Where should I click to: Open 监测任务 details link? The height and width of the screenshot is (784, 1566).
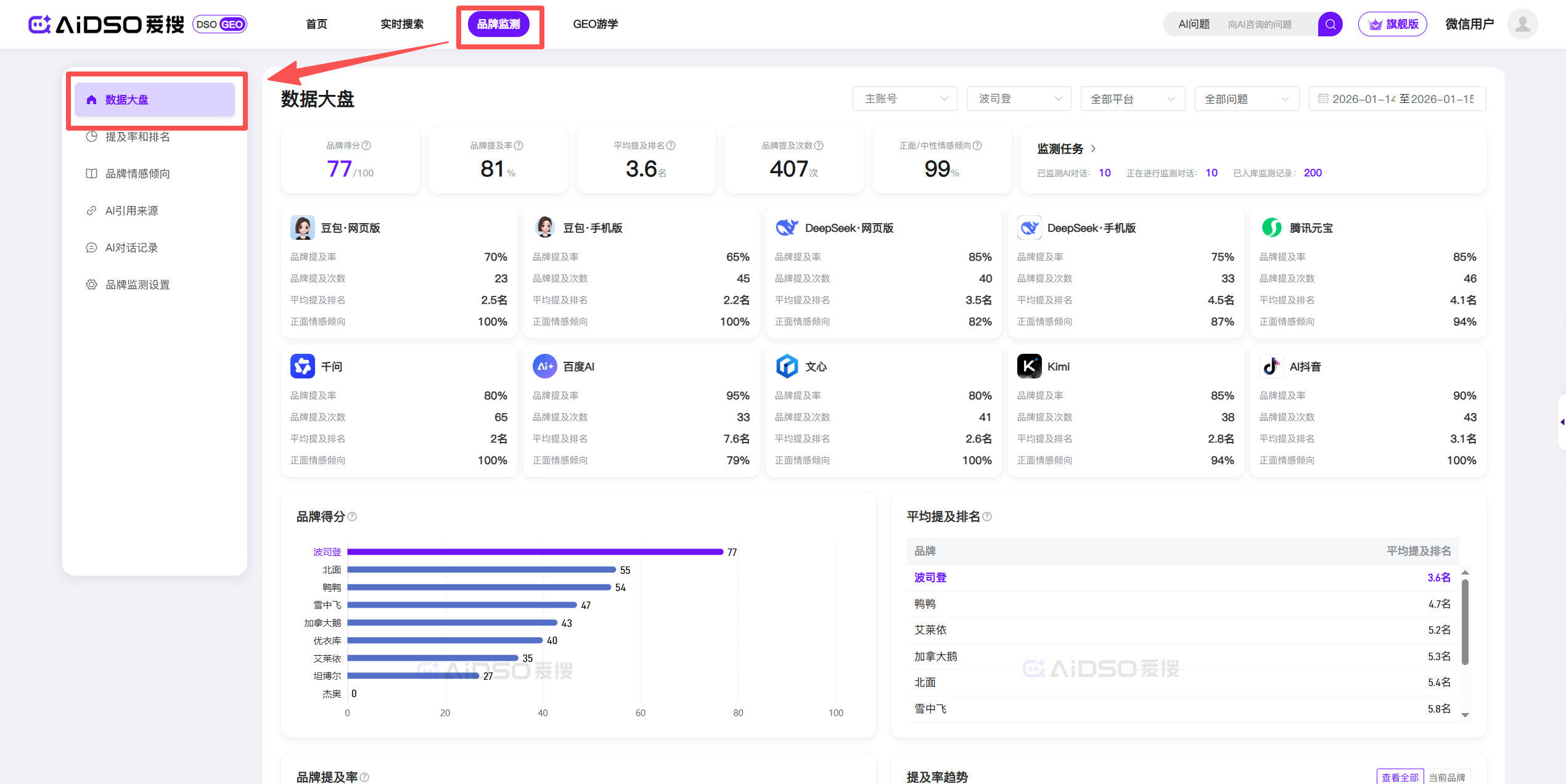tap(1066, 149)
